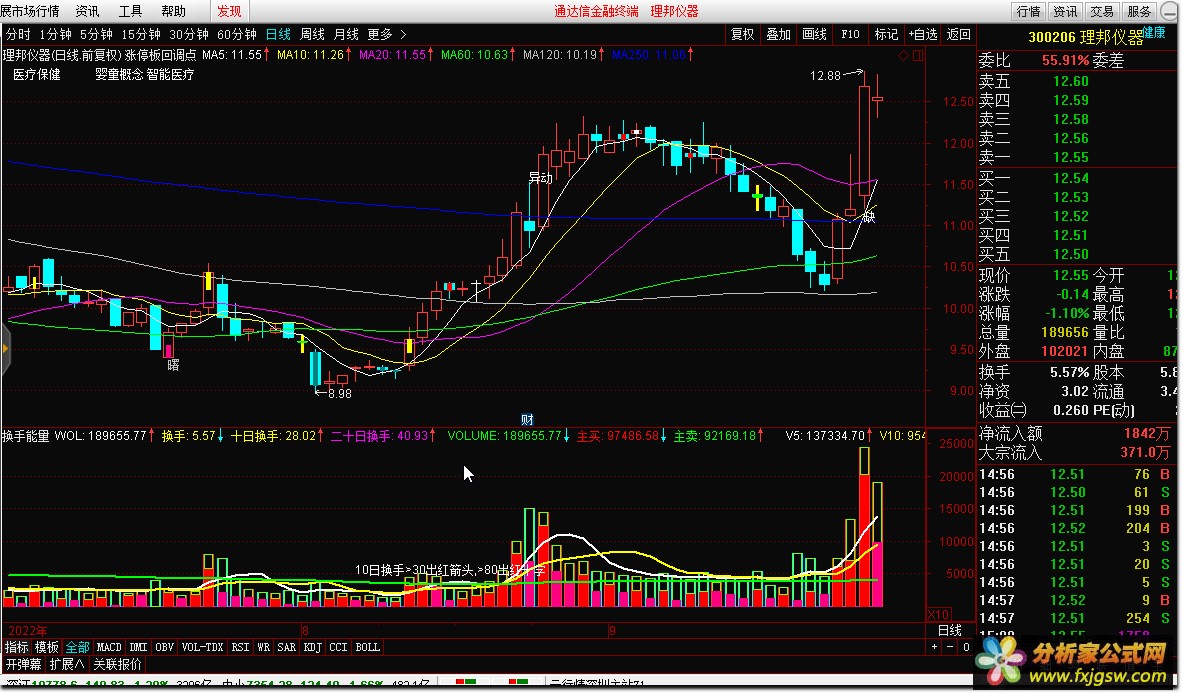1183x693 pixels.
Task: Open the 模板 template tab
Action: point(47,647)
